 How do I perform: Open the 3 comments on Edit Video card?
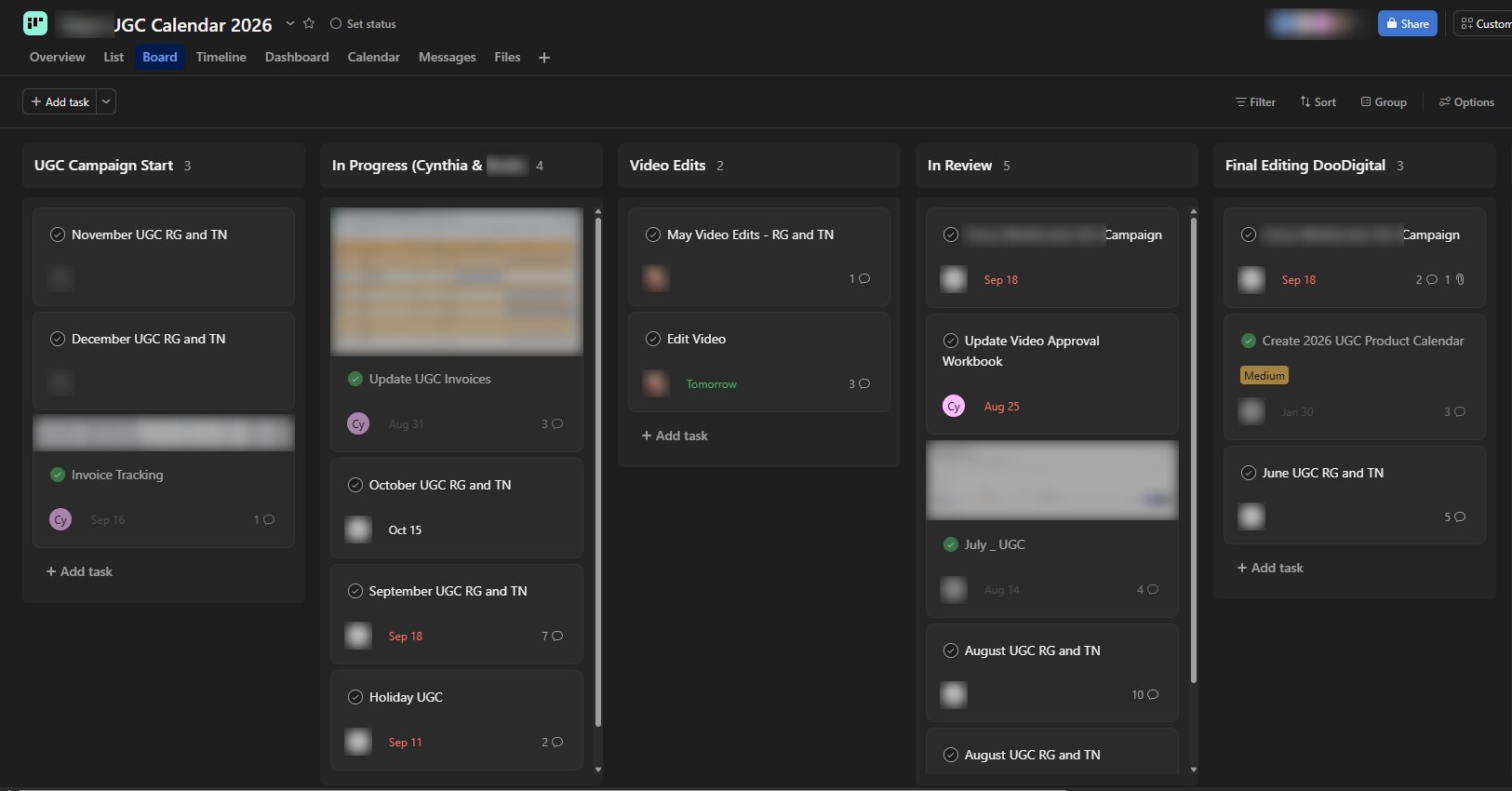click(x=860, y=383)
